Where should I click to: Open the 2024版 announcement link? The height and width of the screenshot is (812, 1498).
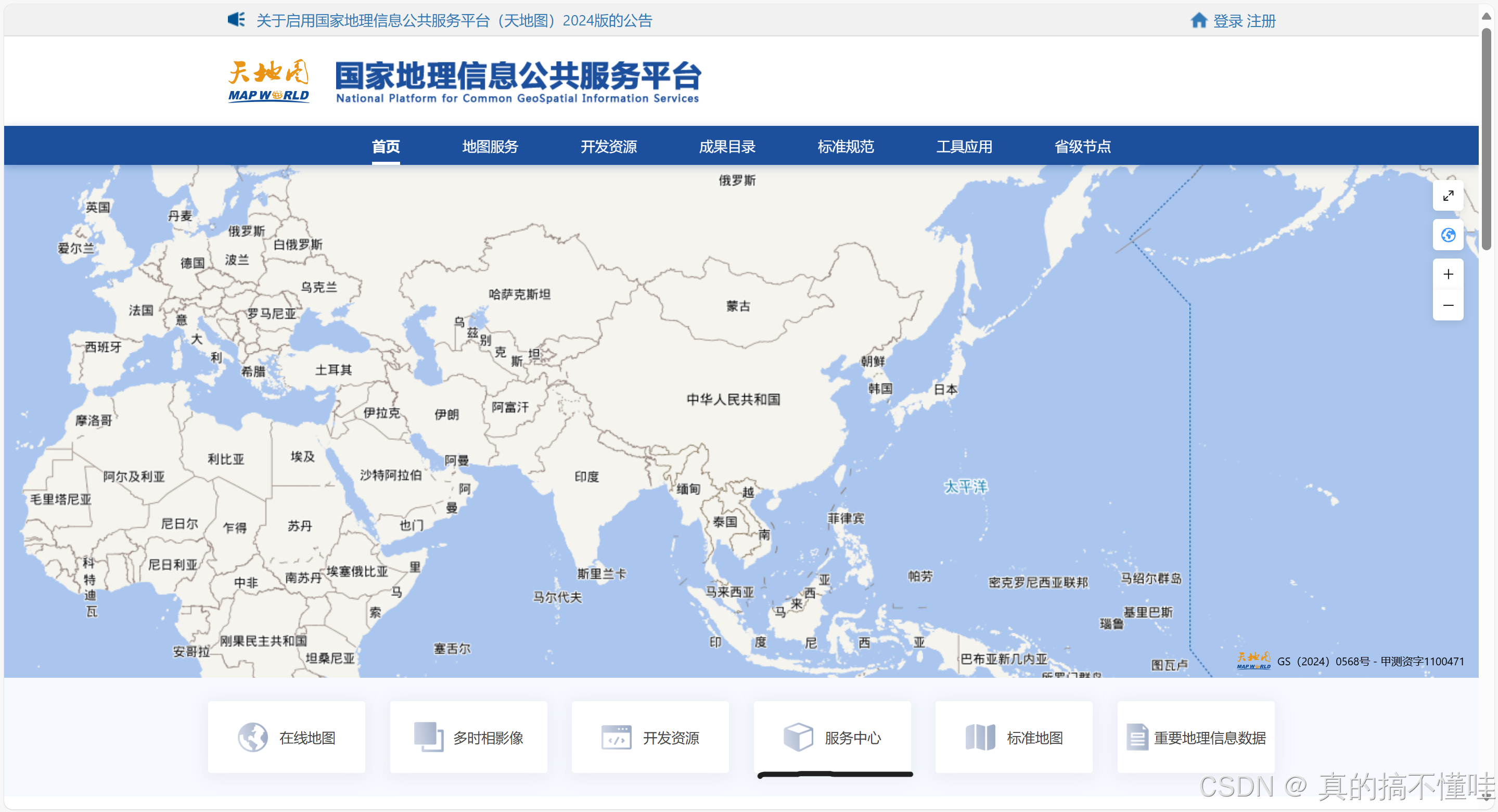coord(454,21)
